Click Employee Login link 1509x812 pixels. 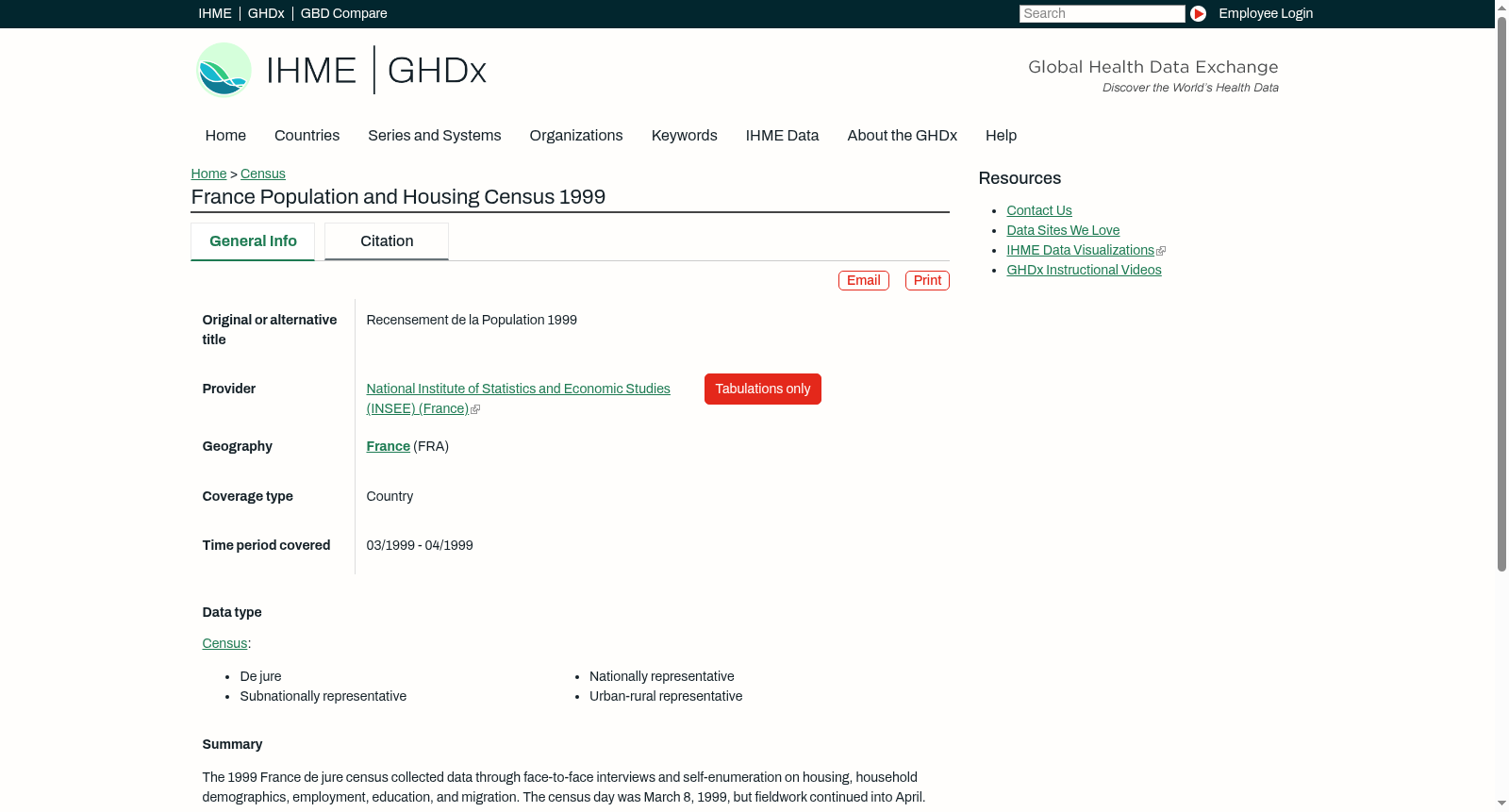click(1266, 13)
